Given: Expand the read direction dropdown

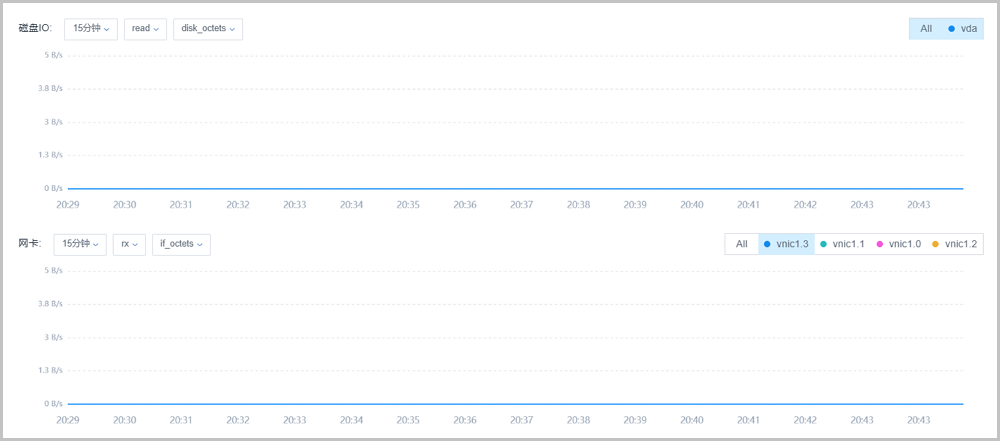Looking at the screenshot, I should pos(145,29).
